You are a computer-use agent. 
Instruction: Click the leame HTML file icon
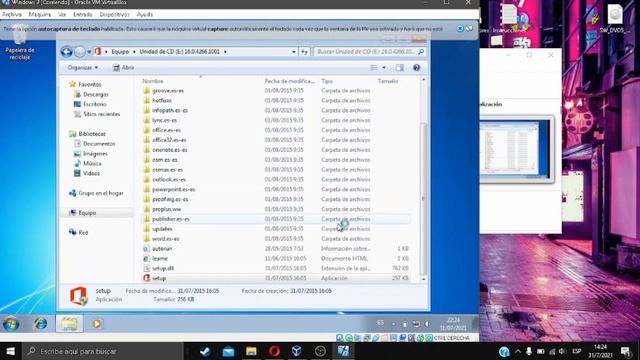pos(147,258)
